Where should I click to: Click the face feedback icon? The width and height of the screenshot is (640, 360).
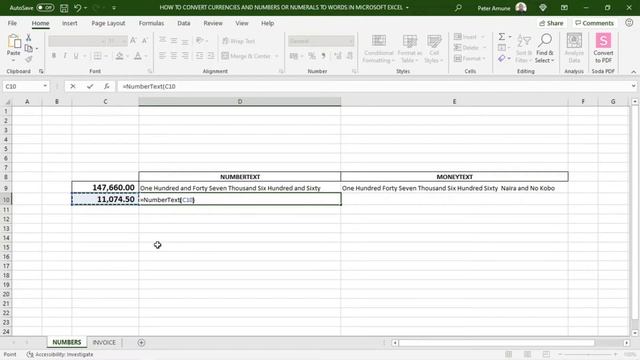tap(629, 23)
